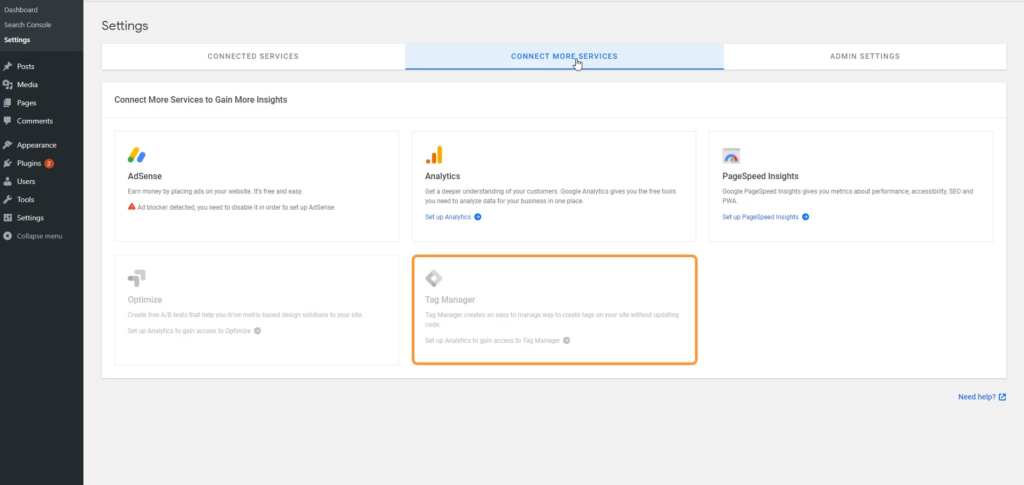Open the Posts menu item

pyautogui.click(x=26, y=66)
